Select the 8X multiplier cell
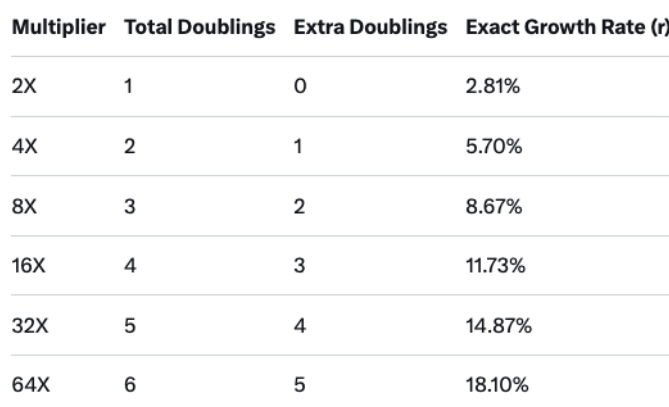The height and width of the screenshot is (407, 669). pyautogui.click(x=24, y=206)
